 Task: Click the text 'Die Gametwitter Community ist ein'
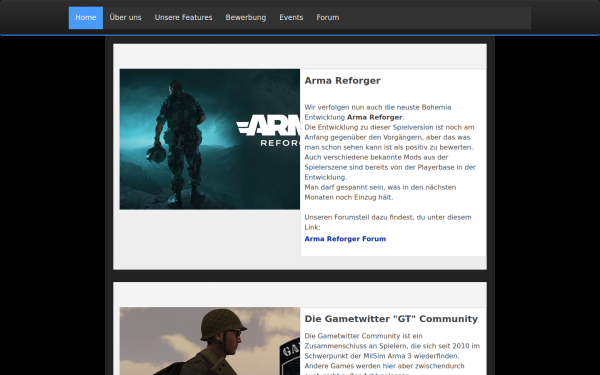[364, 336]
